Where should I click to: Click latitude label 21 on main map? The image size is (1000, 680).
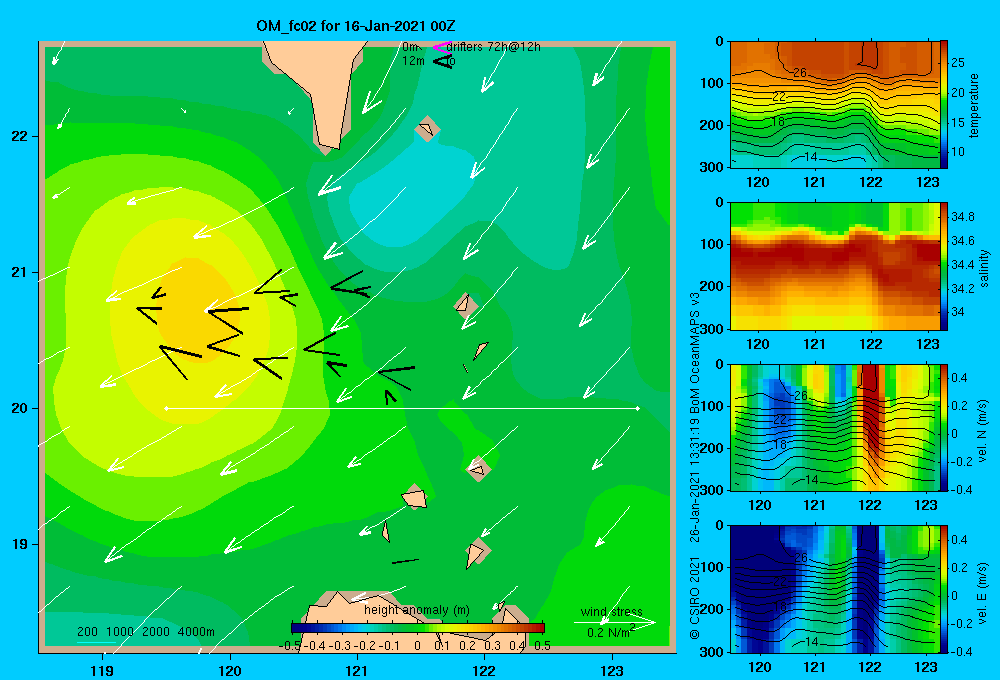click(19, 272)
